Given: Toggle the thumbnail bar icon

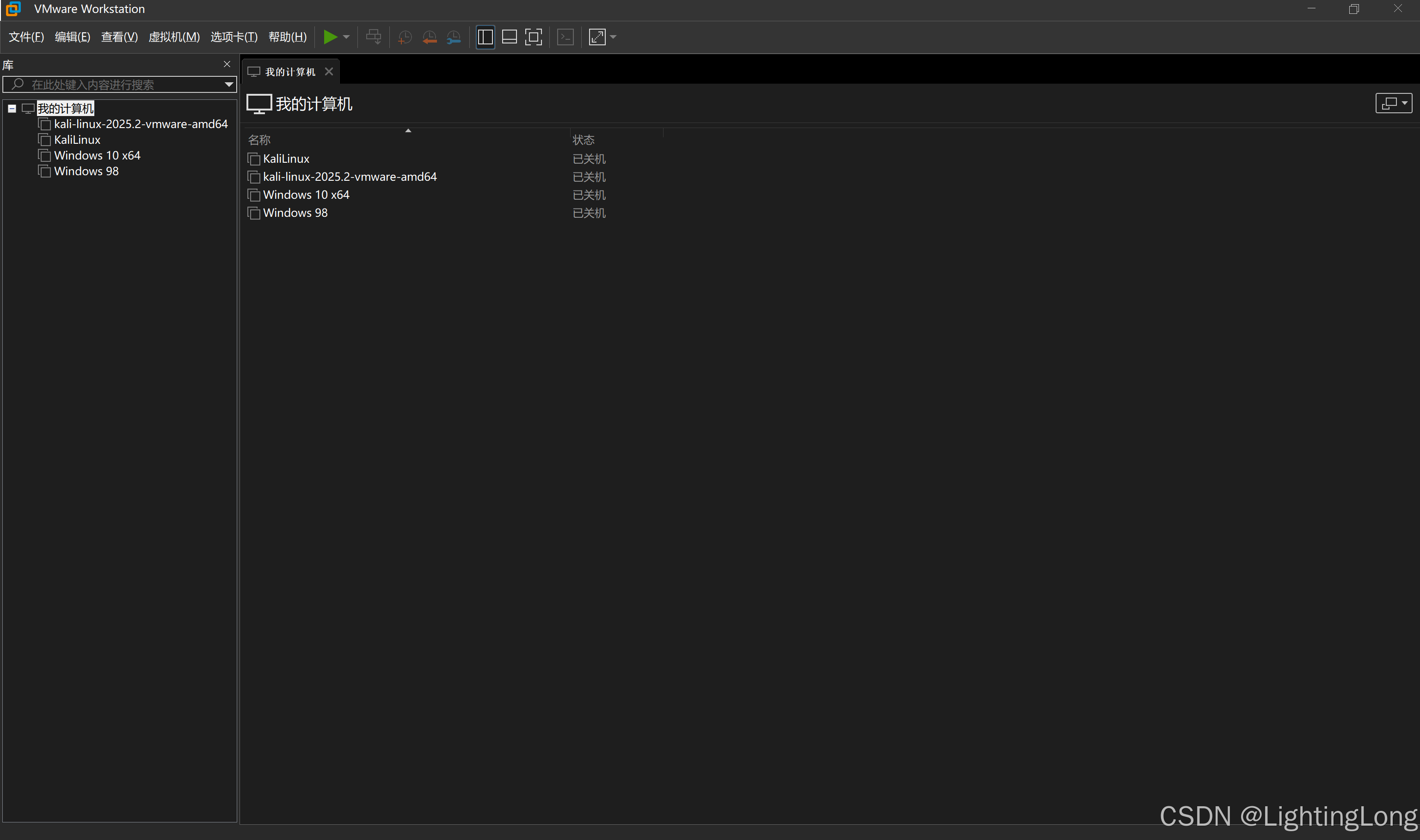Looking at the screenshot, I should point(509,37).
